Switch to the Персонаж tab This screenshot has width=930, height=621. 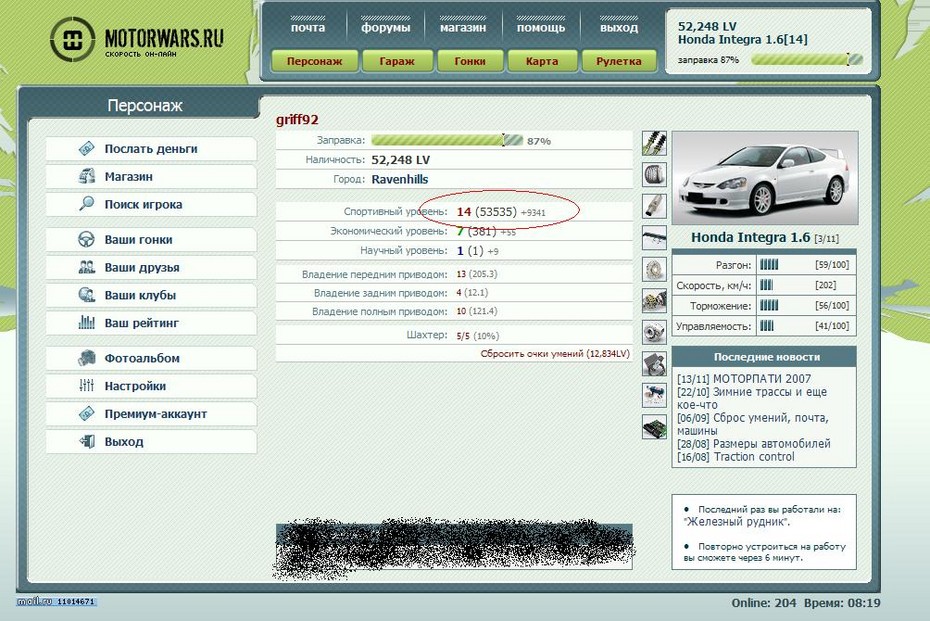pyautogui.click(x=315, y=61)
